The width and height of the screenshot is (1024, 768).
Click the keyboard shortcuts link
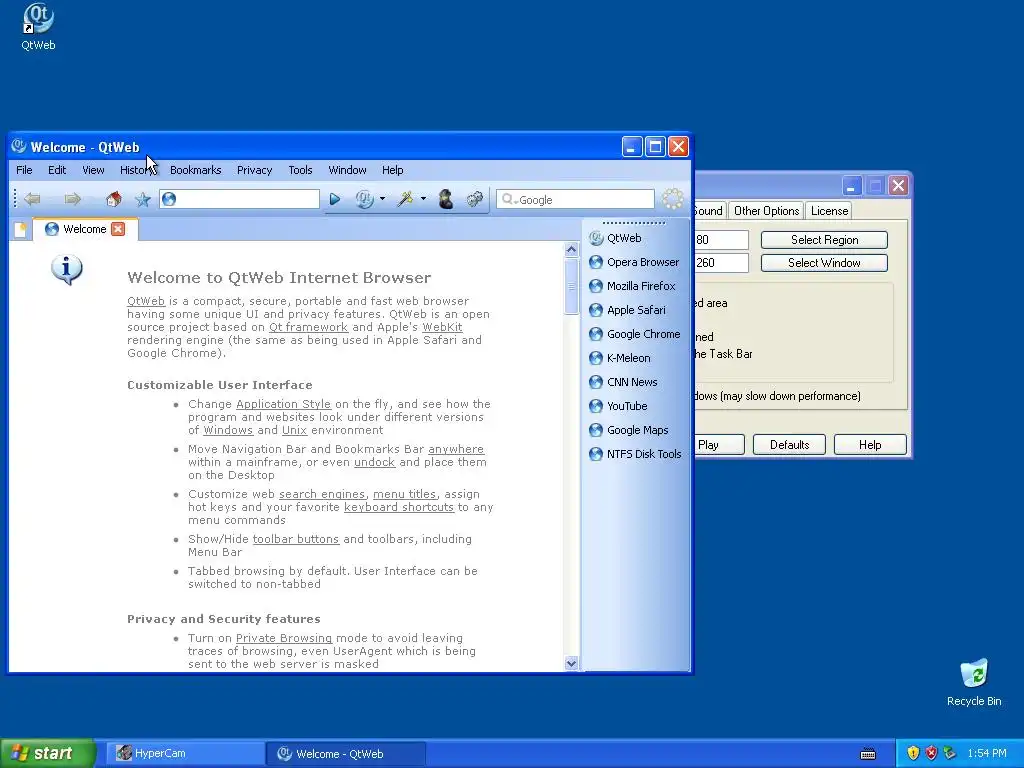398,507
